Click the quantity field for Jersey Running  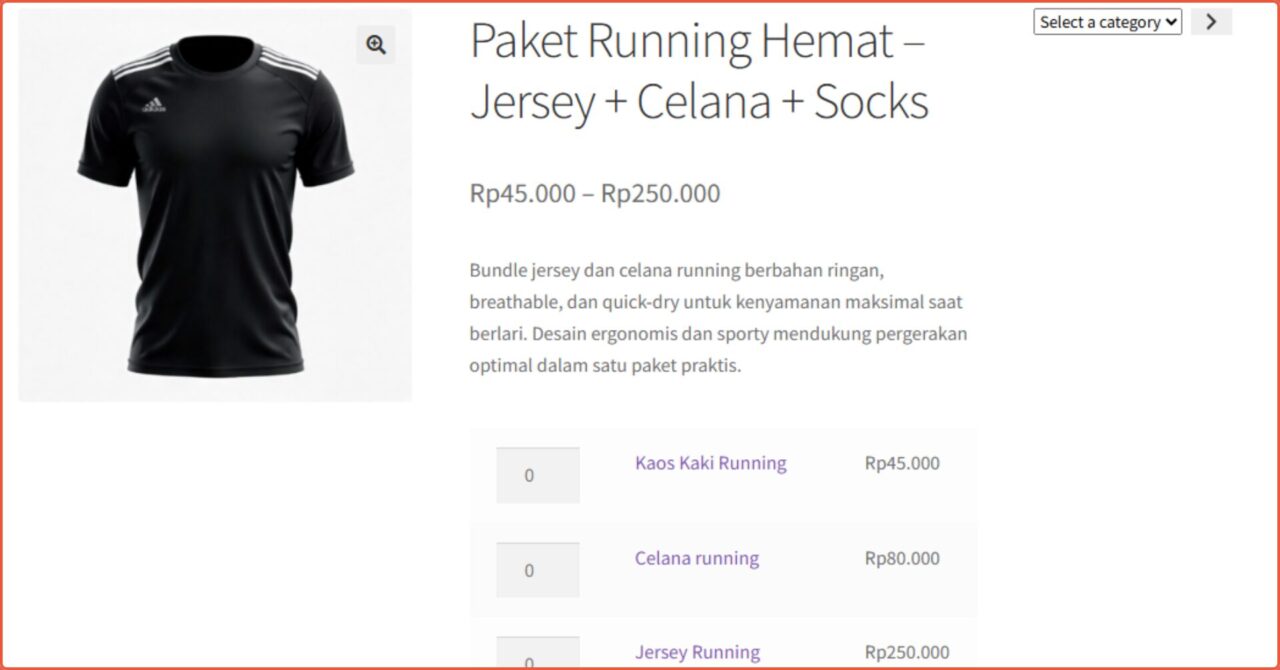coord(538,658)
